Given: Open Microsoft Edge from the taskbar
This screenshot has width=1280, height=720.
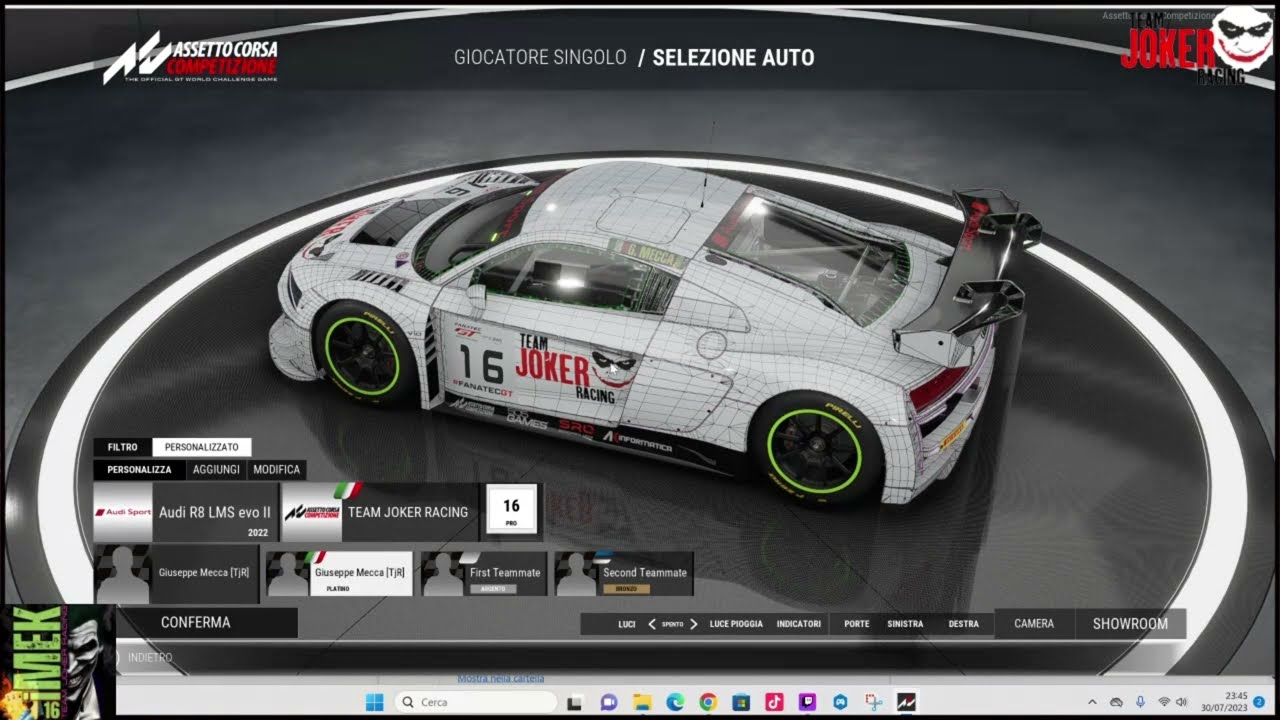Looking at the screenshot, I should tap(675, 702).
